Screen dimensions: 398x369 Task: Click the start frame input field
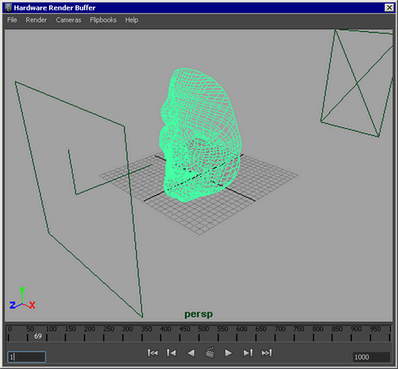coord(27,357)
